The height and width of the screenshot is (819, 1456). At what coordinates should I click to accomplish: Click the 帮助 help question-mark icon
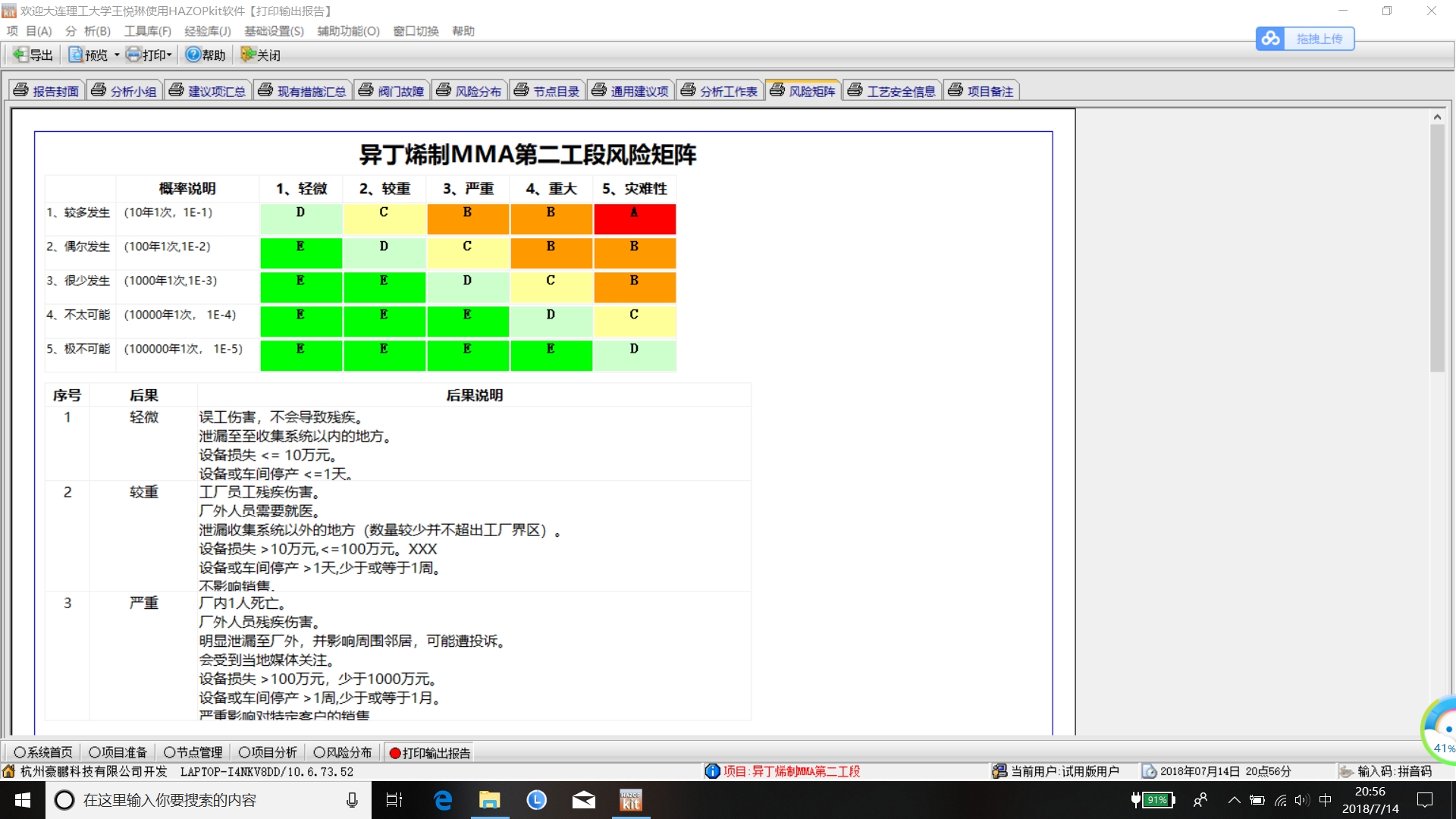point(193,55)
